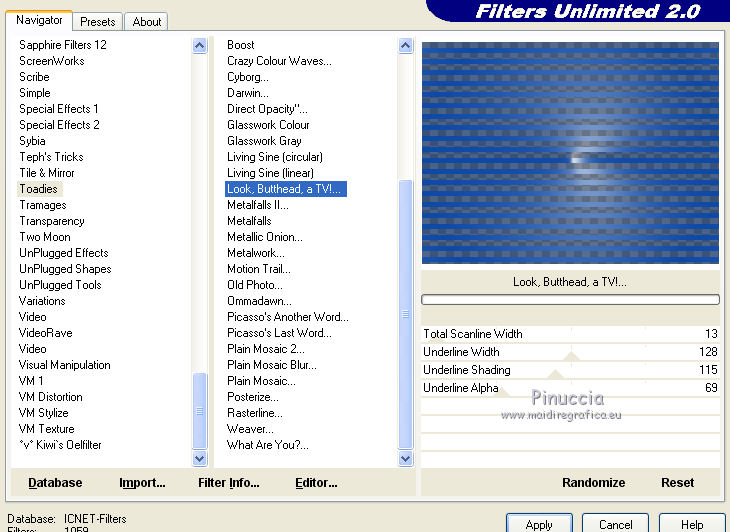Open the filter Editor...
The height and width of the screenshot is (532, 730).
click(x=316, y=483)
